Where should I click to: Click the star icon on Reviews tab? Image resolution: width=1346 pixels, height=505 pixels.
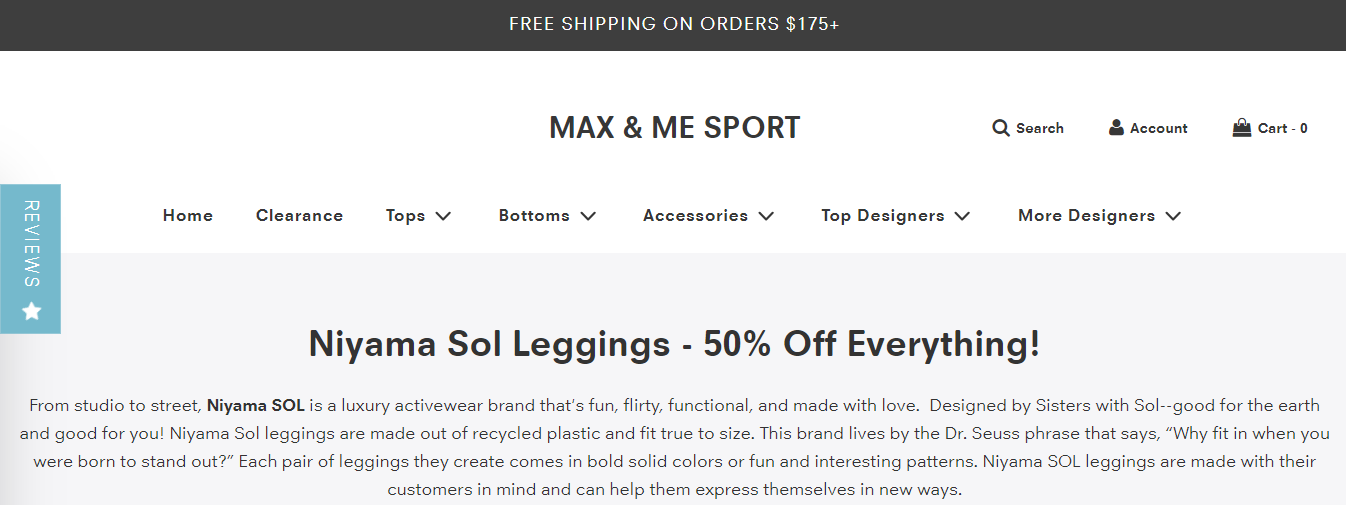(x=31, y=311)
